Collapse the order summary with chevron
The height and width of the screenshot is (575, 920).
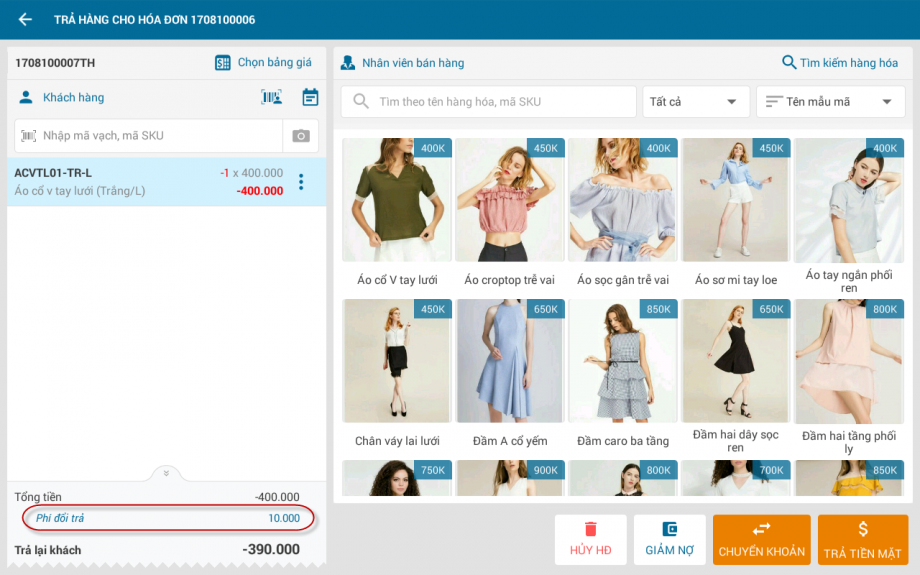[x=166, y=473]
